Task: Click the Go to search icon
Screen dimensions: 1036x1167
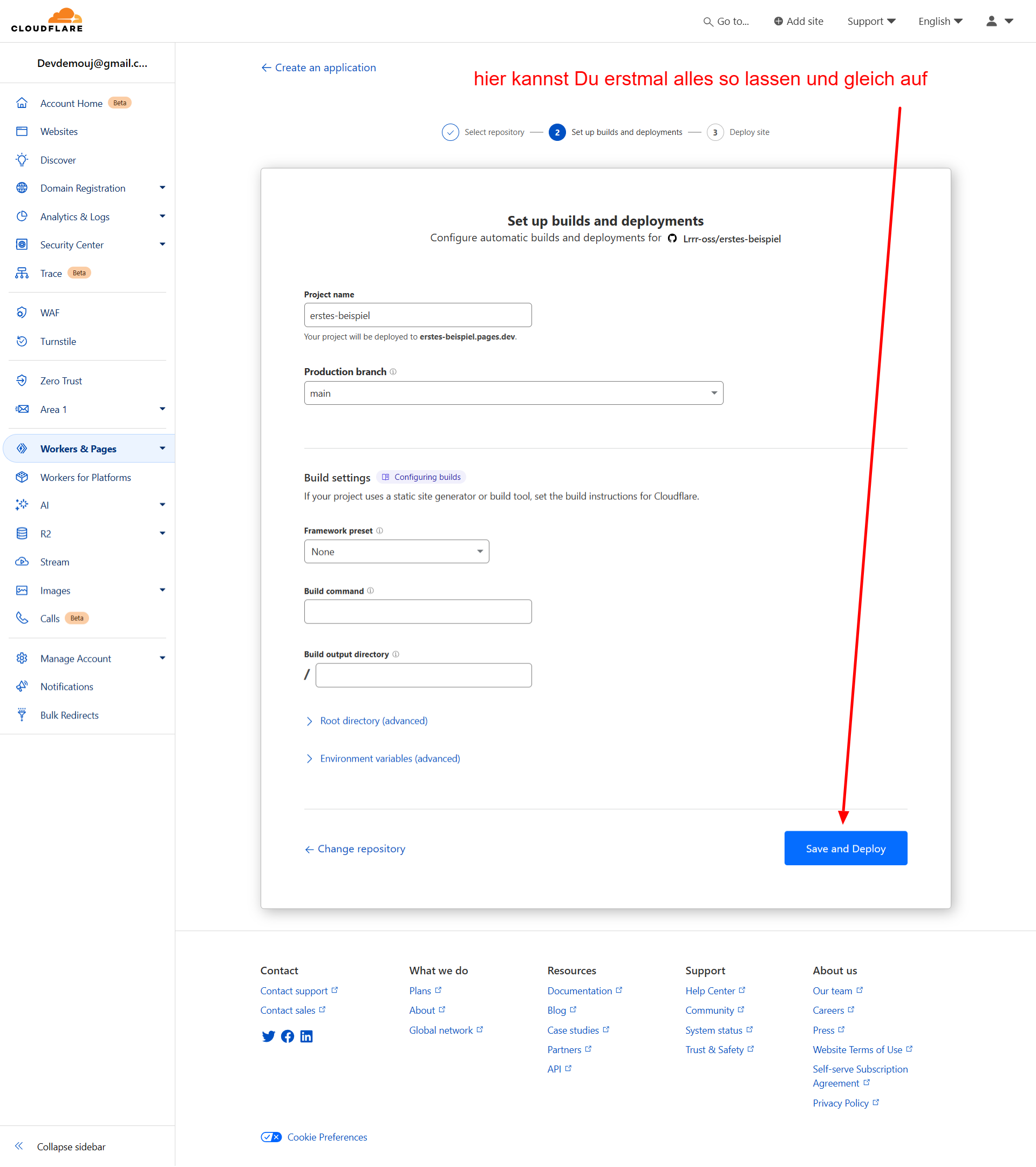Action: (x=708, y=22)
